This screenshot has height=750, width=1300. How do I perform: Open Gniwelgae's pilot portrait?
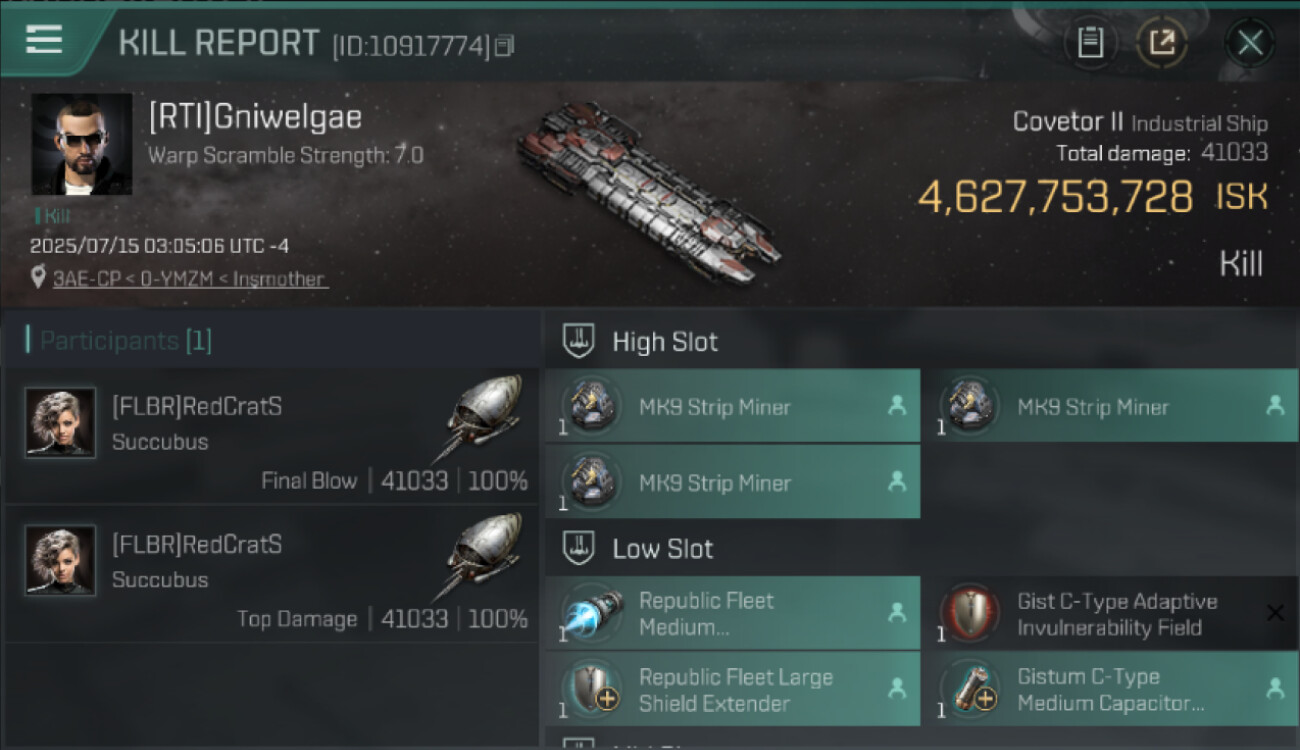point(81,144)
